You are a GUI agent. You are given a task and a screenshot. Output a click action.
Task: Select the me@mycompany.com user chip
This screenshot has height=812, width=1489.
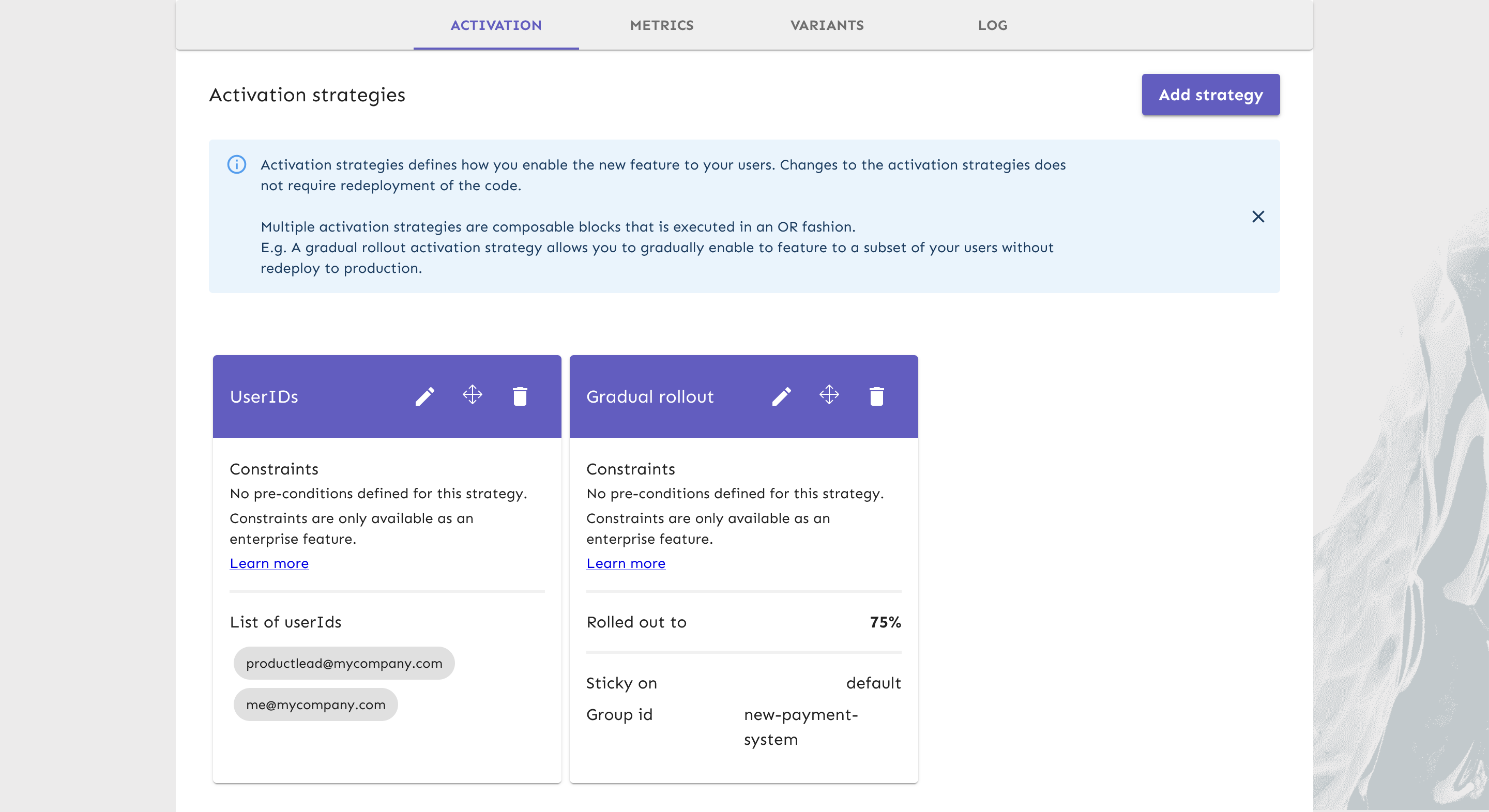pos(315,705)
